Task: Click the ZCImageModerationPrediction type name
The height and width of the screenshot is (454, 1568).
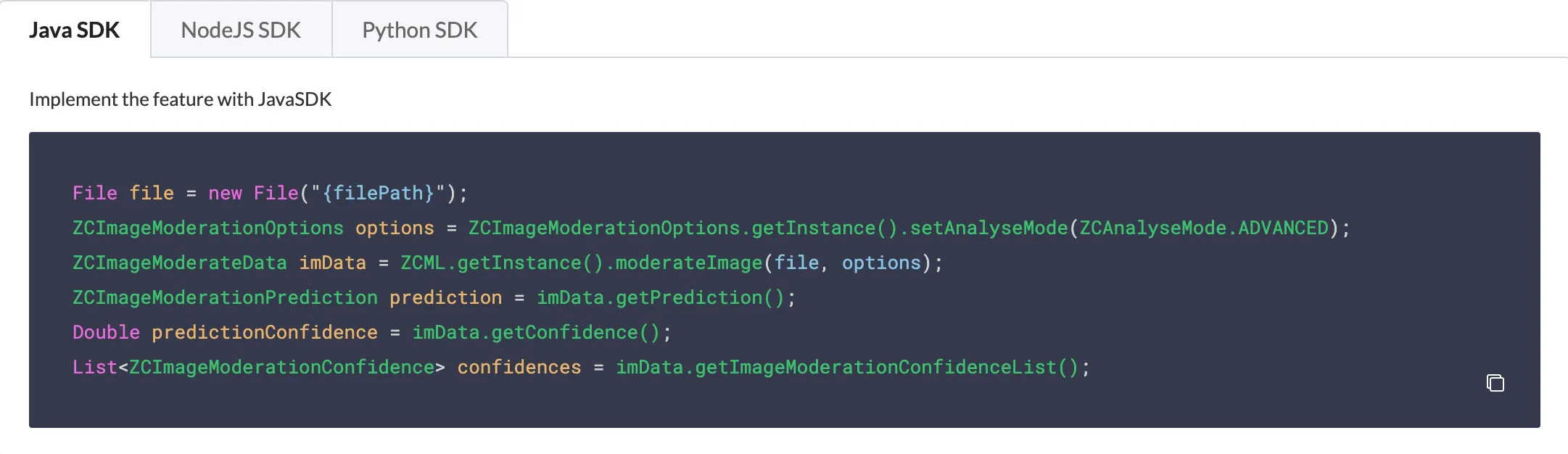Action: (x=225, y=297)
